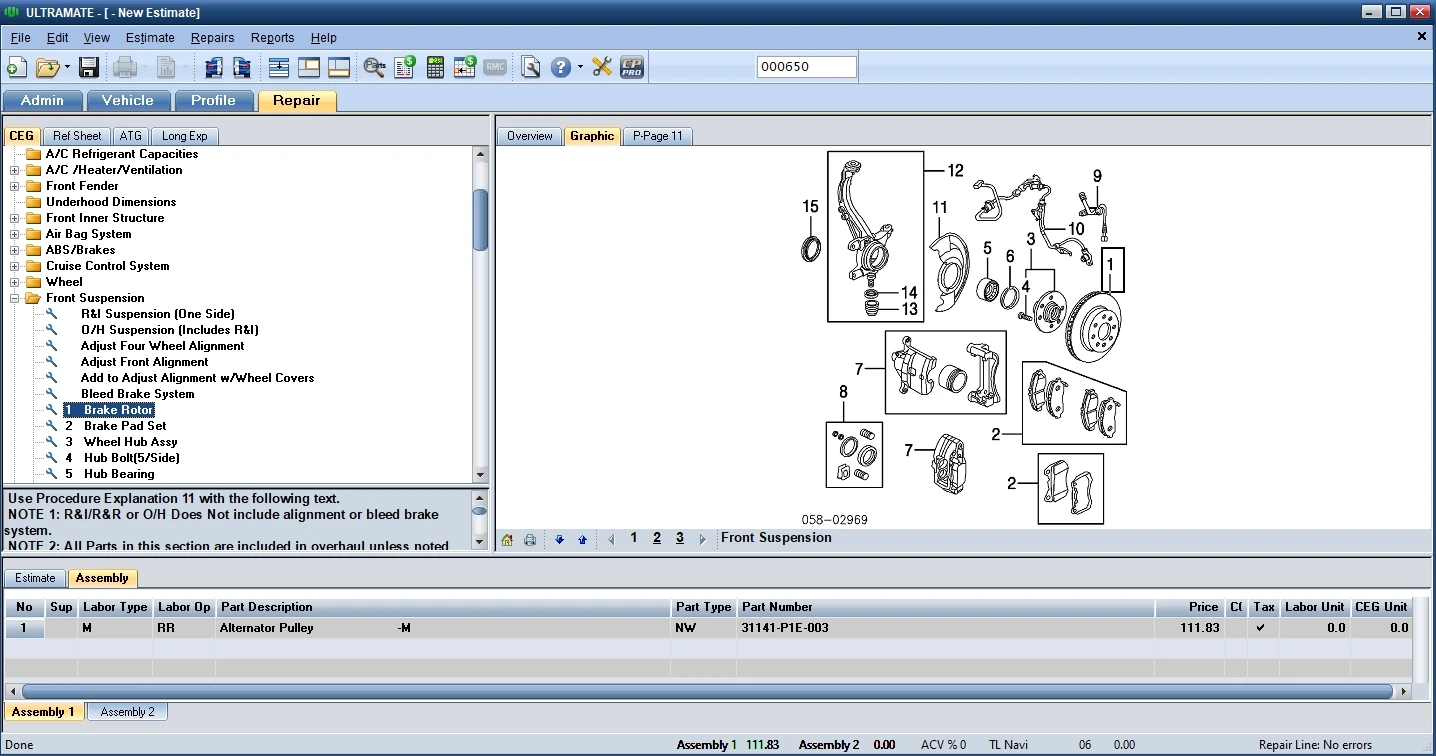Image resolution: width=1436 pixels, height=756 pixels.
Task: Open the calculator toolbar icon
Action: coord(435,68)
